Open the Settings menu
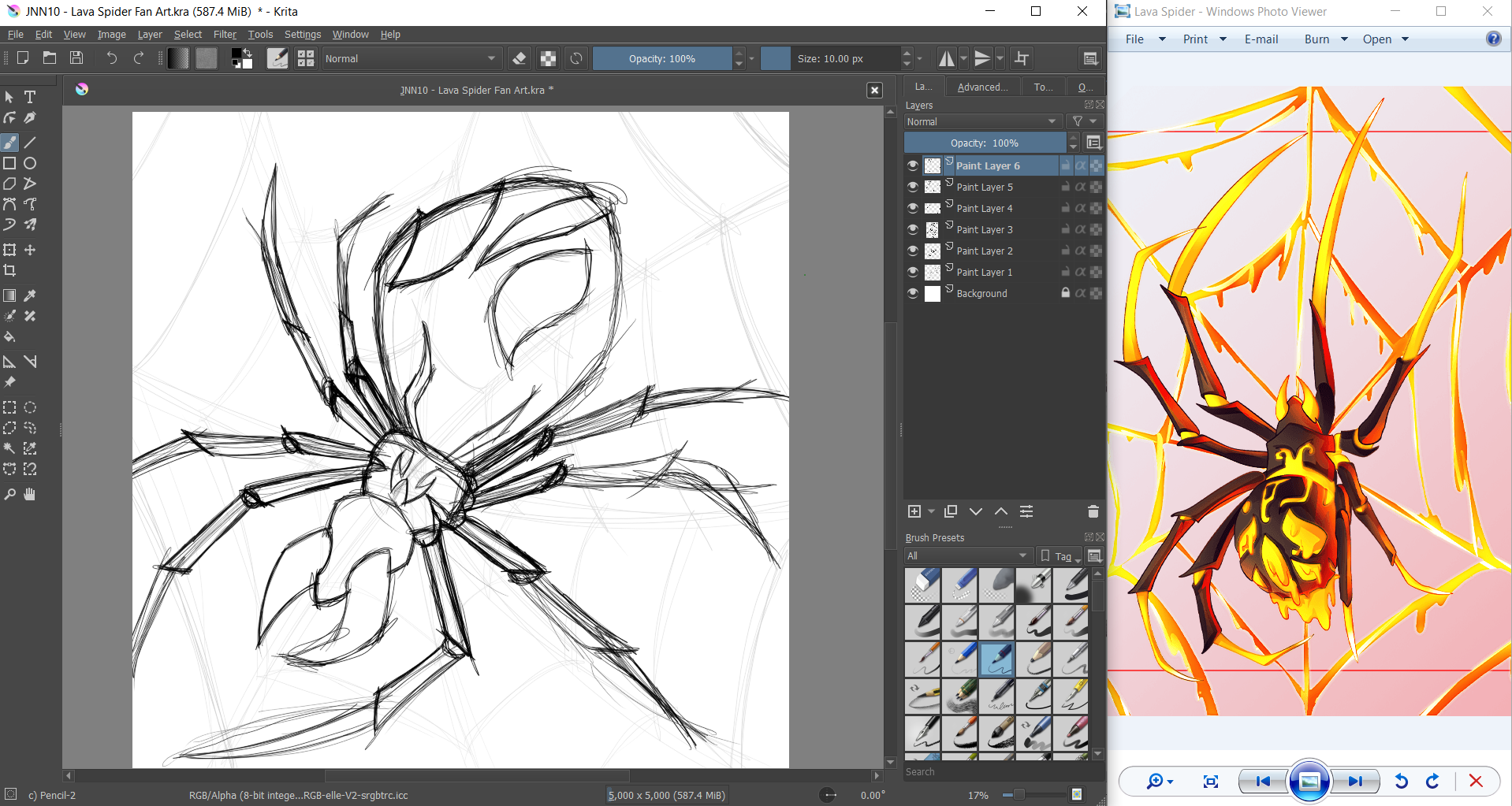The width and height of the screenshot is (1512, 806). click(x=303, y=35)
